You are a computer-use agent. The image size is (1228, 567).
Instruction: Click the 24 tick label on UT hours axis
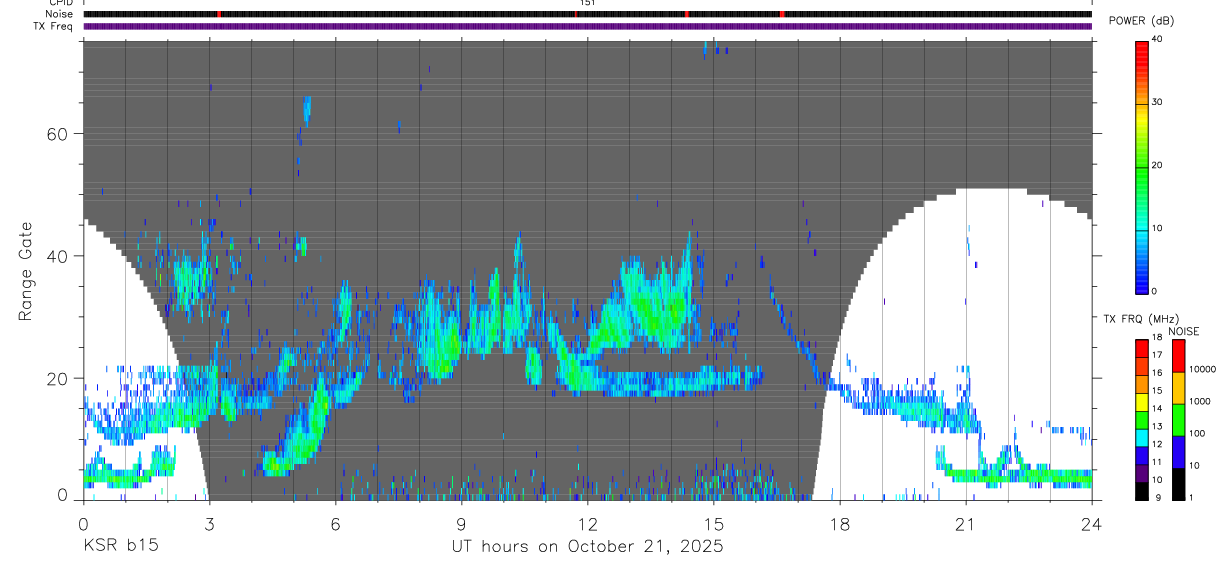click(x=1092, y=524)
